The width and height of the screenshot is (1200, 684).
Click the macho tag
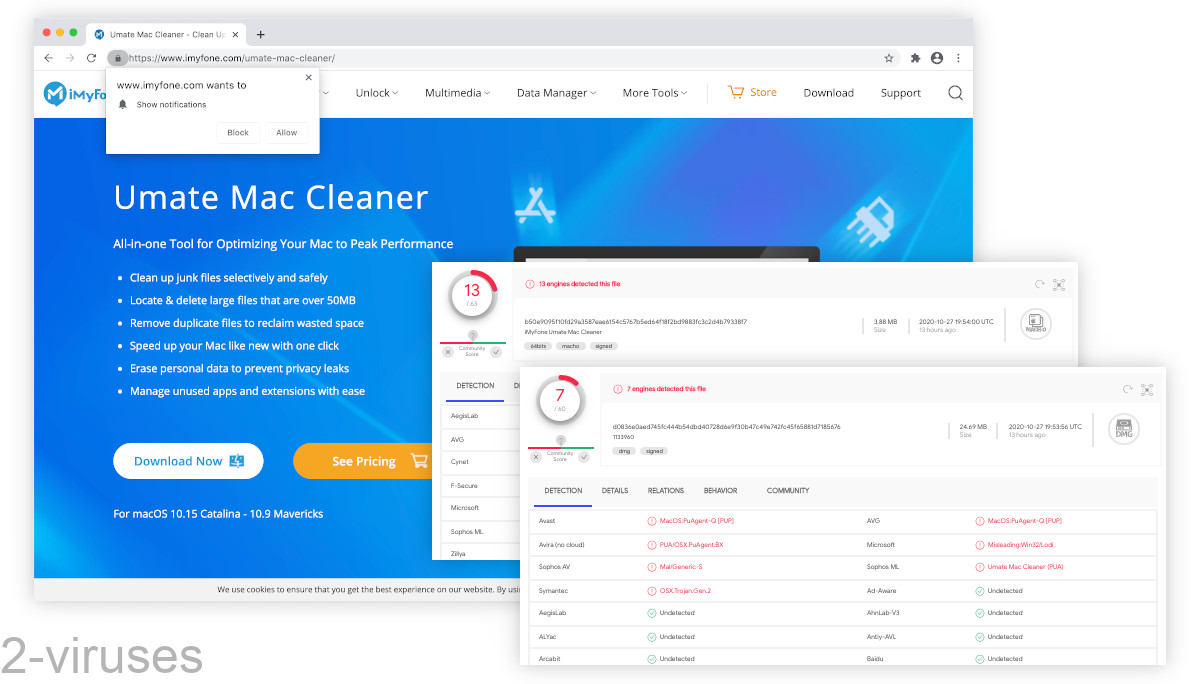(570, 346)
